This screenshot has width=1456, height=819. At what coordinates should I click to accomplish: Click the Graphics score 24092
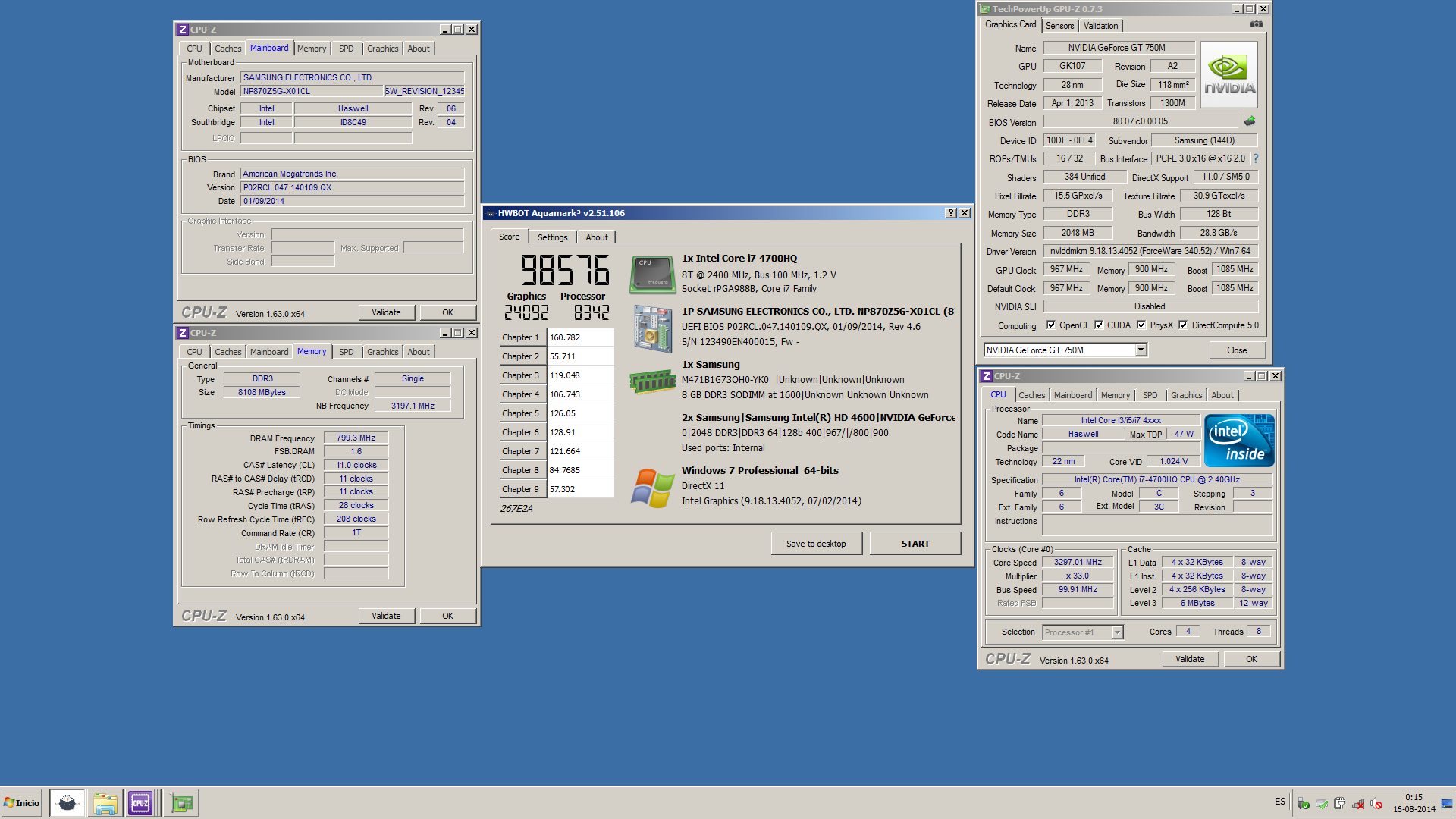tap(526, 312)
